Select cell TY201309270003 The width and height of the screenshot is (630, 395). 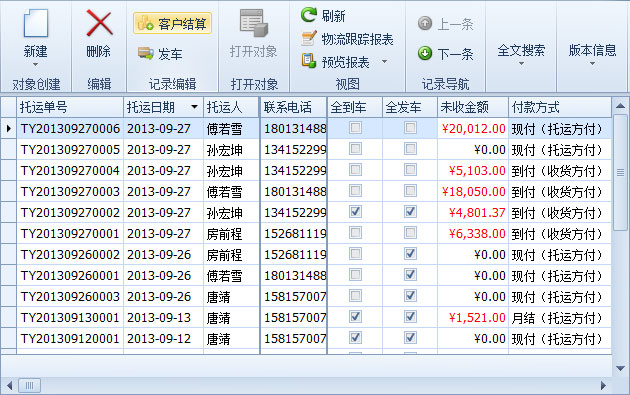70,192
